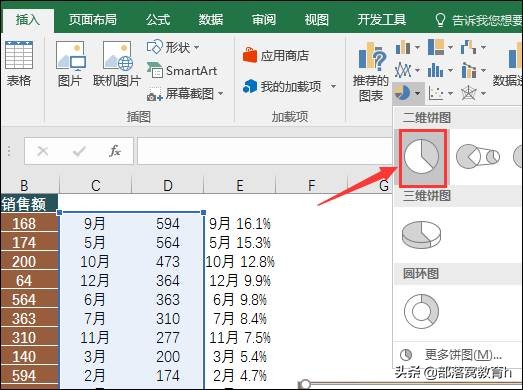
Task: Switch to the 开发工具 tab
Action: tap(382, 20)
